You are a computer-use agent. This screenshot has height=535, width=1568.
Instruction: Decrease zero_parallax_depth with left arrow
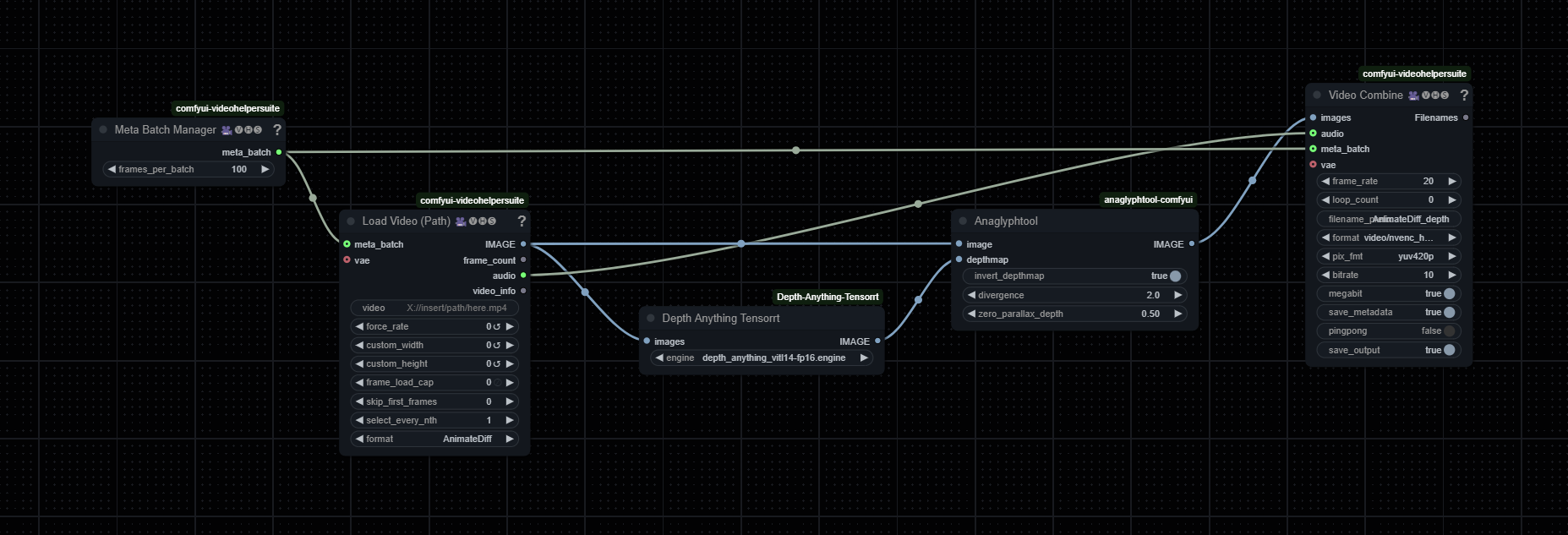pos(971,314)
